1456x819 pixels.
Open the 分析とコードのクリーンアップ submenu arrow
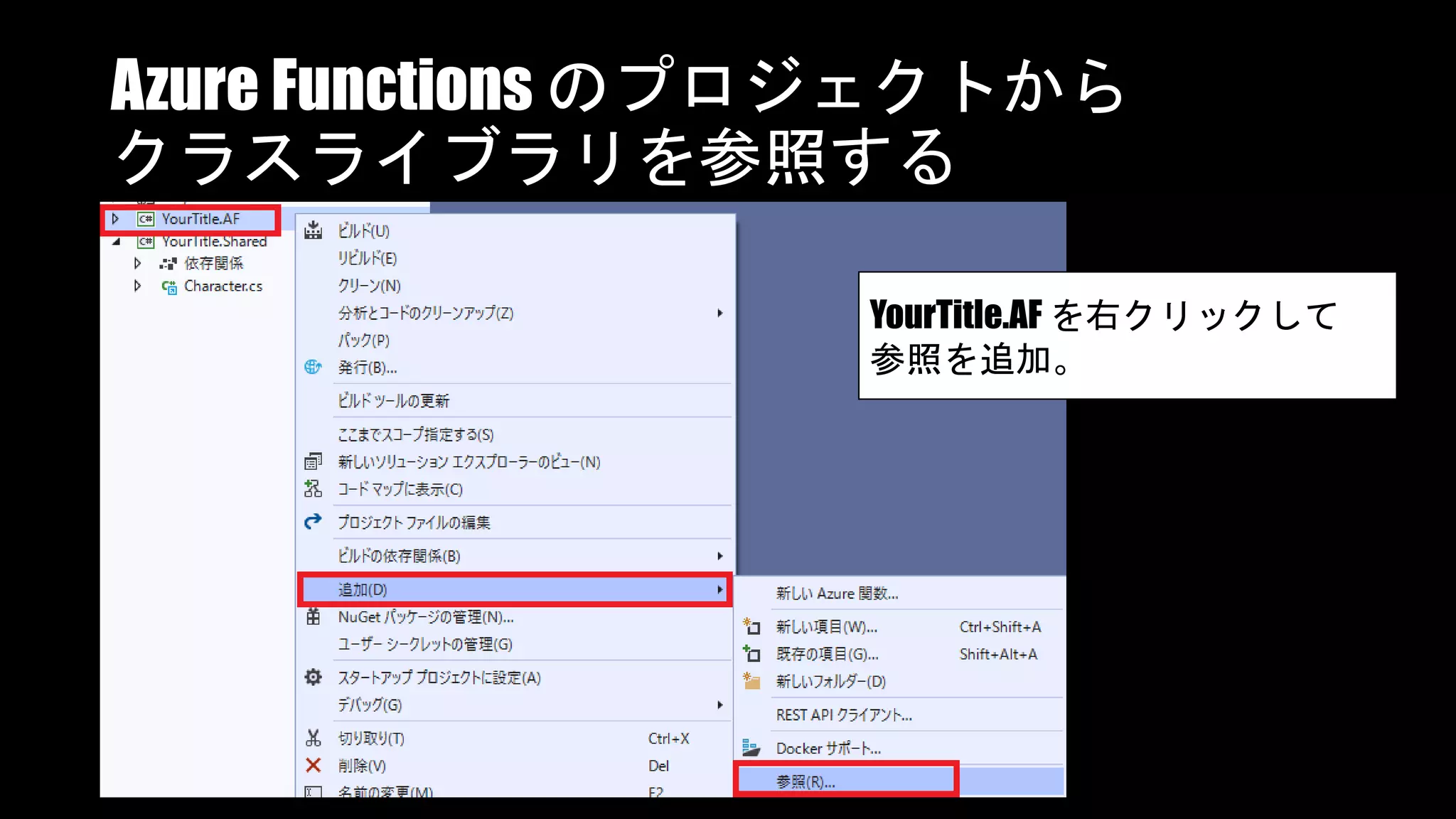point(720,313)
